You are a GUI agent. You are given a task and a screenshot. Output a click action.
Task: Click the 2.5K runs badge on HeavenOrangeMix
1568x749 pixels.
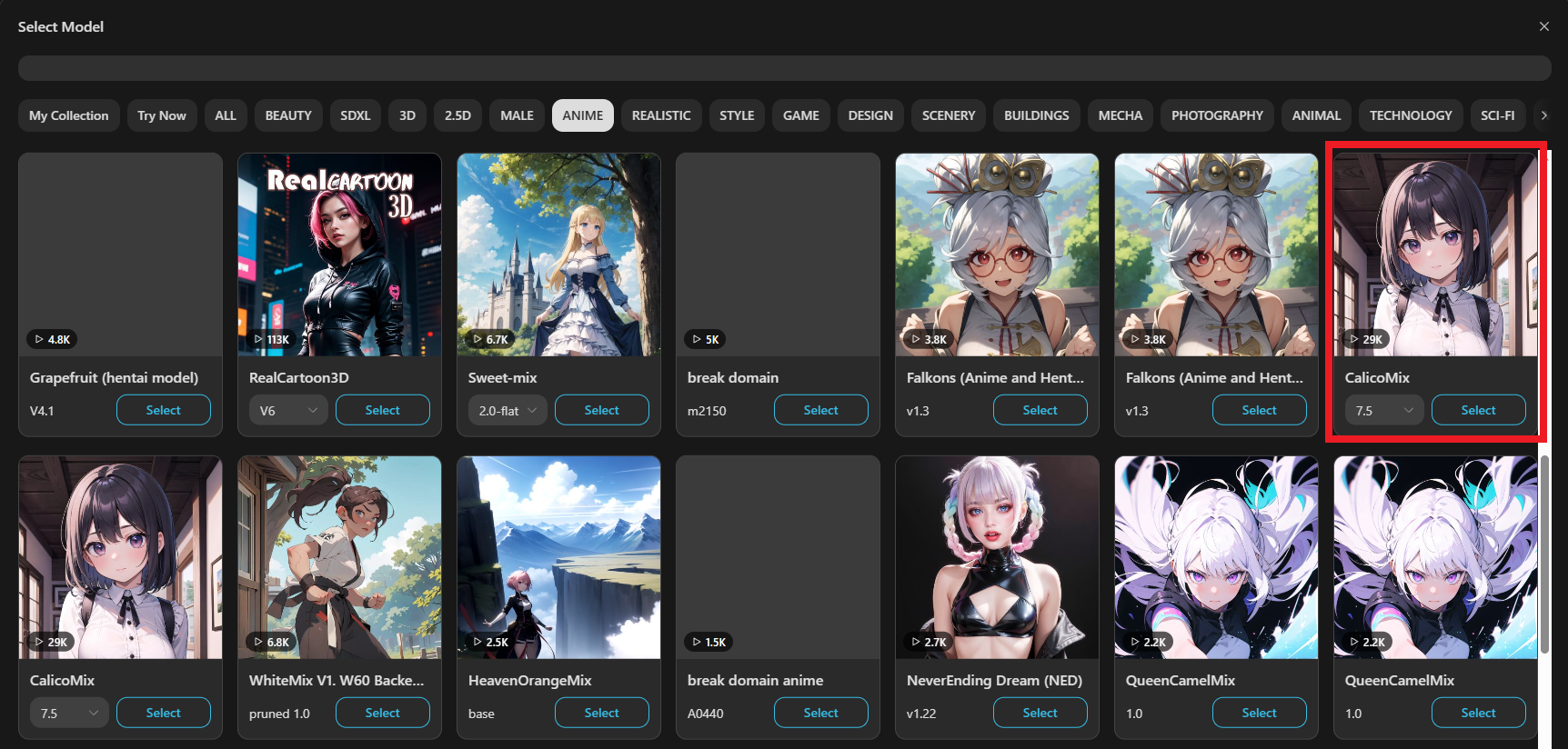point(490,642)
